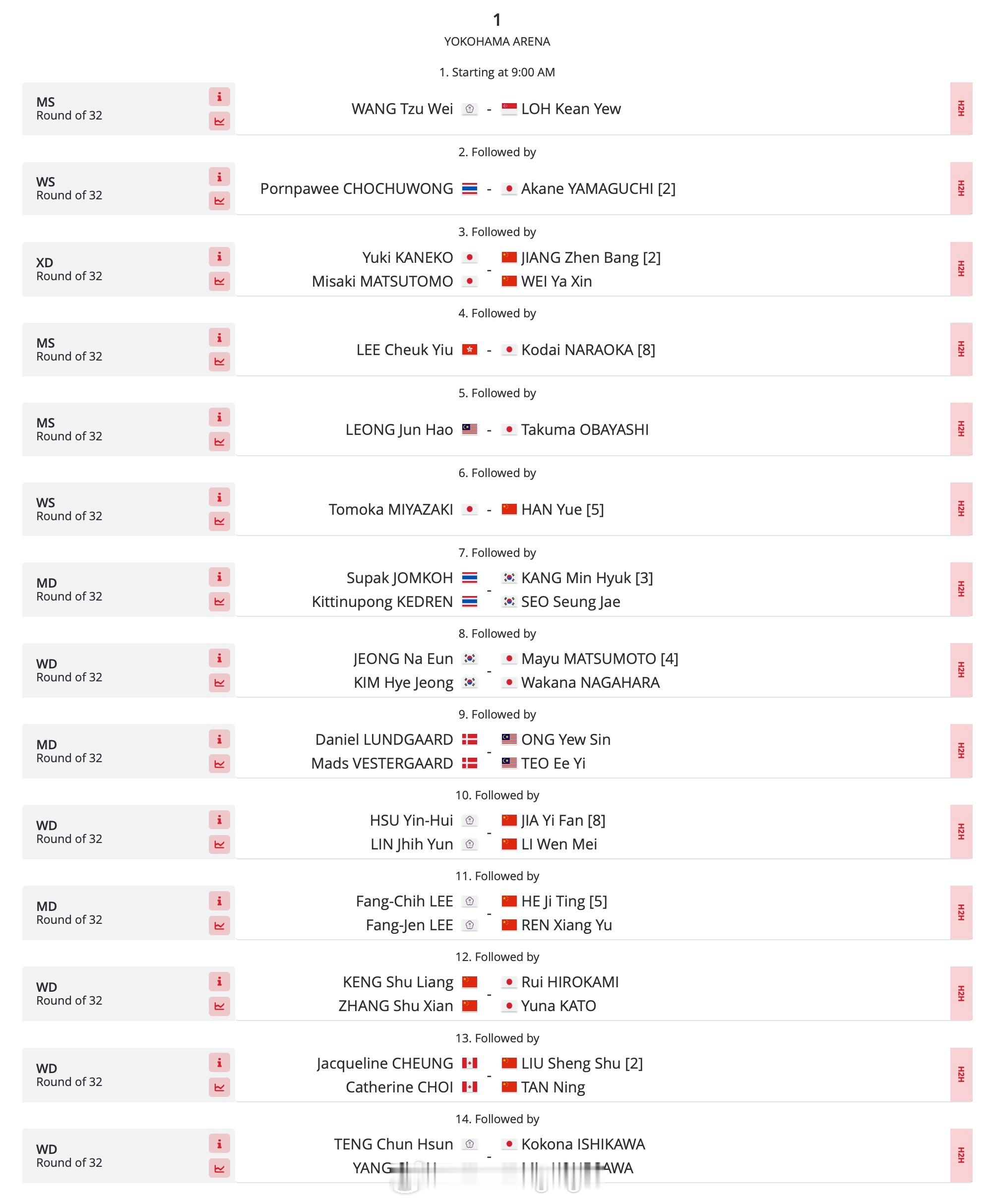Open stats chart icon for Chochuwong vs Yamaguchi

click(219, 201)
